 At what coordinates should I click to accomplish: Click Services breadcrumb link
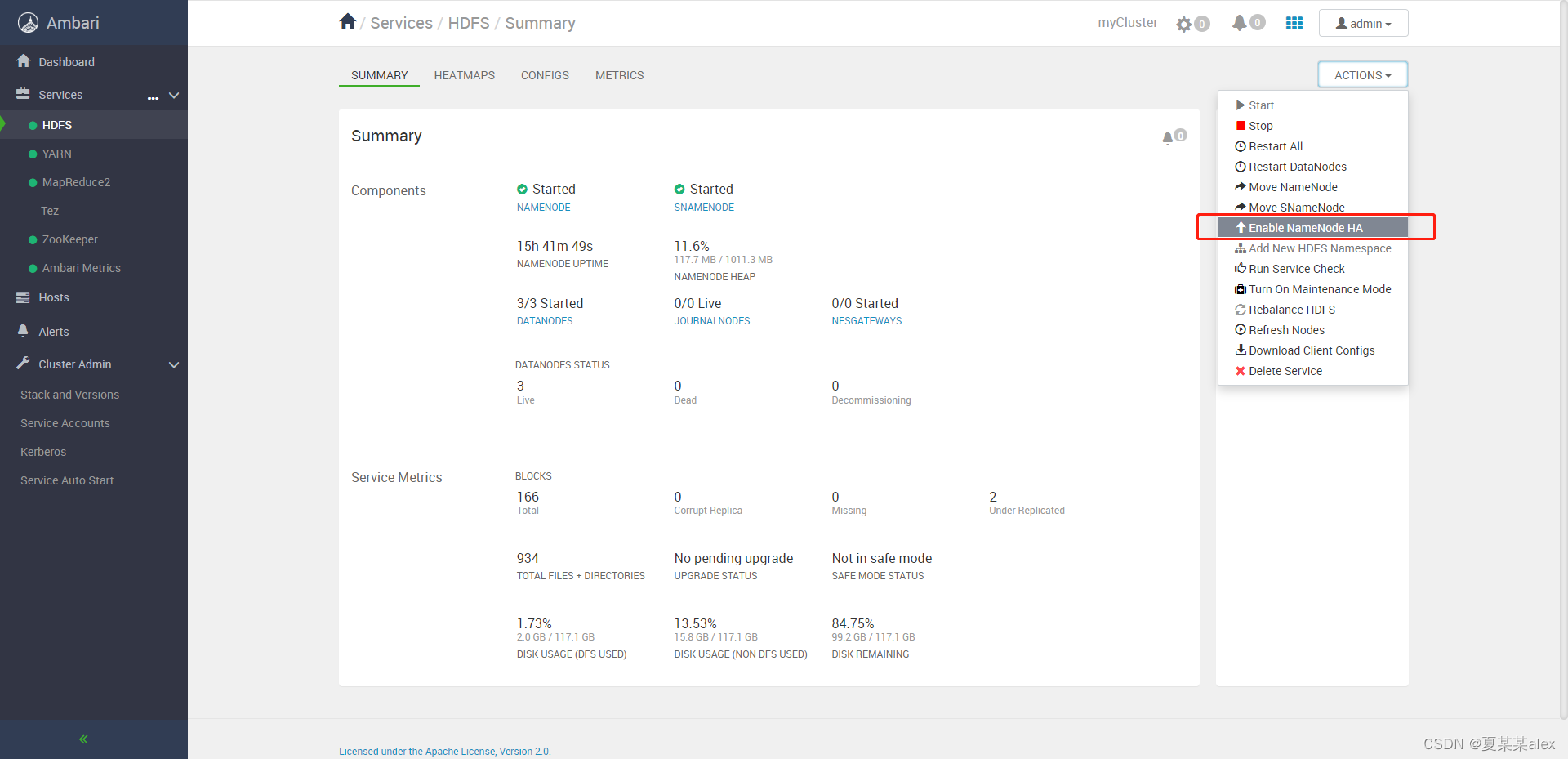click(x=401, y=23)
